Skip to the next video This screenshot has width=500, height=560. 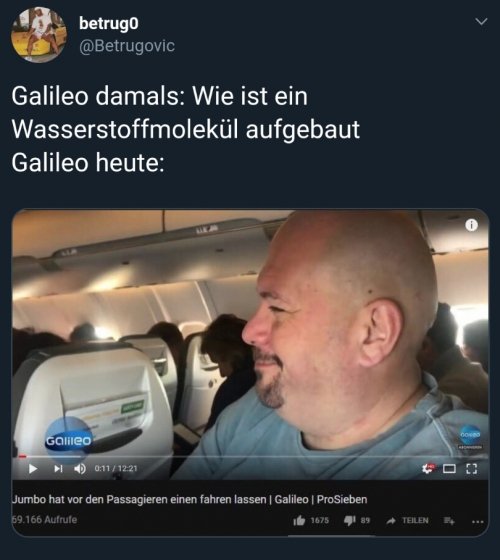[x=58, y=468]
